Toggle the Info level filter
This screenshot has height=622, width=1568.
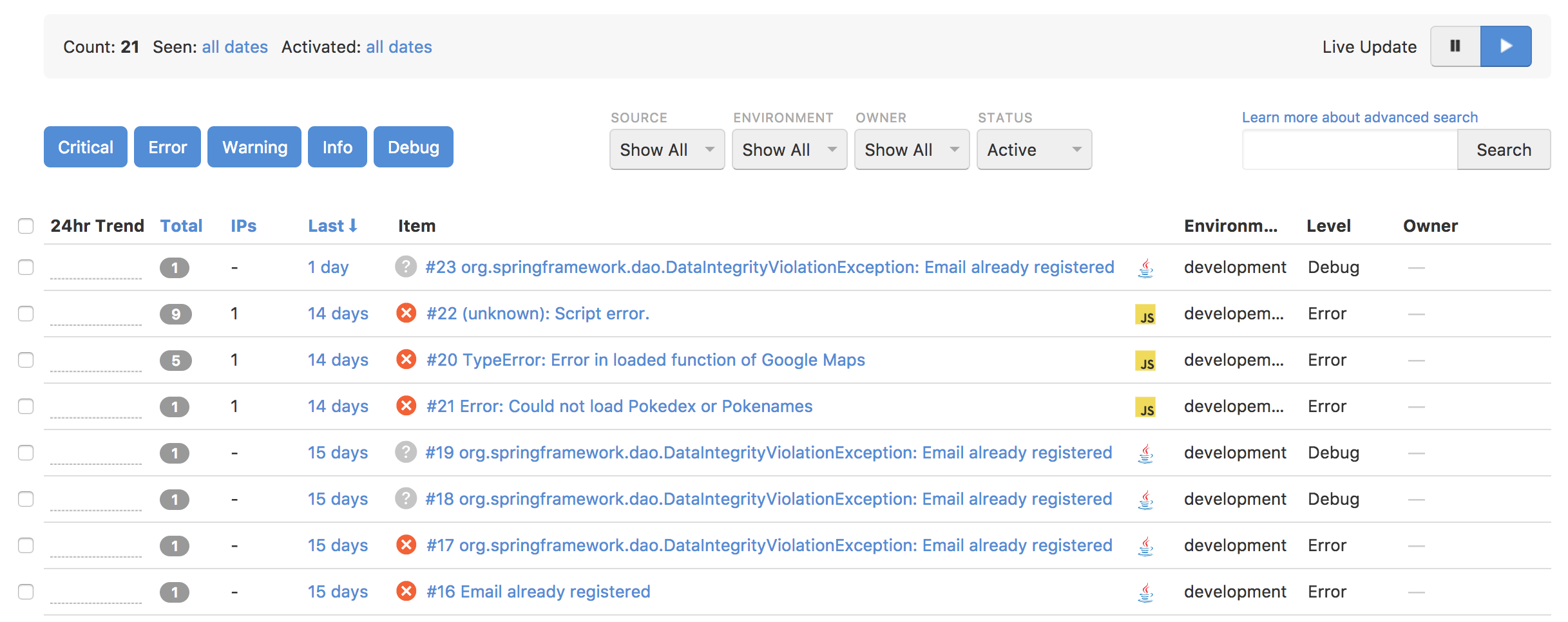(338, 147)
